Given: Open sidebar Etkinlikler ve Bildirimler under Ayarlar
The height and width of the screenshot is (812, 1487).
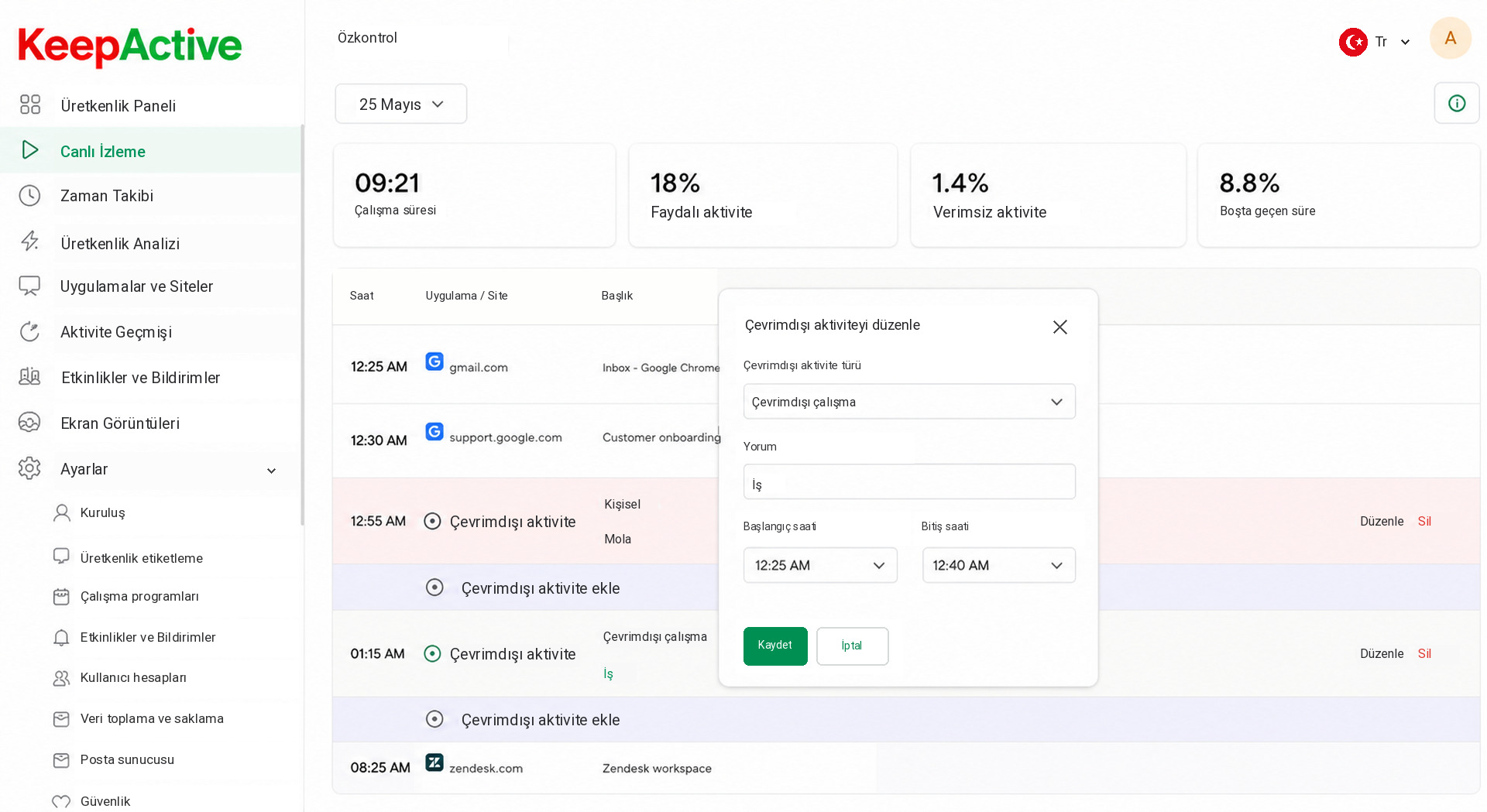Looking at the screenshot, I should 147,637.
